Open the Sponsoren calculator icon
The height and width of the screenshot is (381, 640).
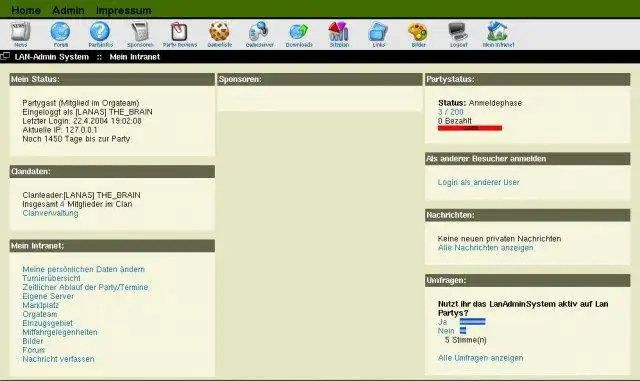(140, 32)
